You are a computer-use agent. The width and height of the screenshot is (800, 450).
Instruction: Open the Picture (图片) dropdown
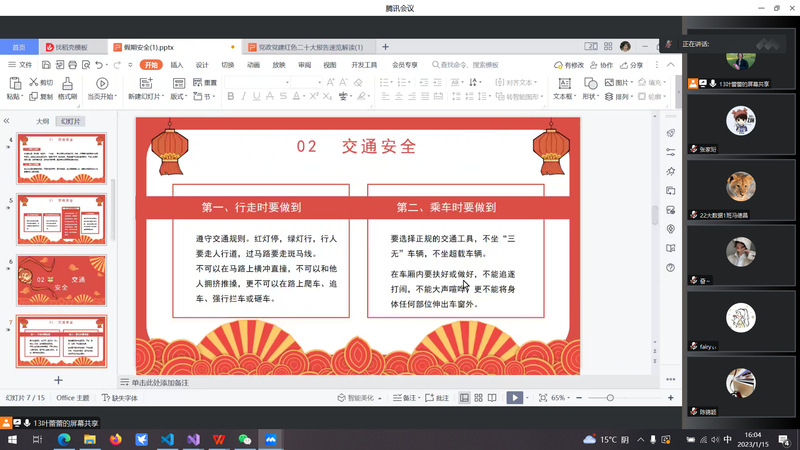point(619,82)
